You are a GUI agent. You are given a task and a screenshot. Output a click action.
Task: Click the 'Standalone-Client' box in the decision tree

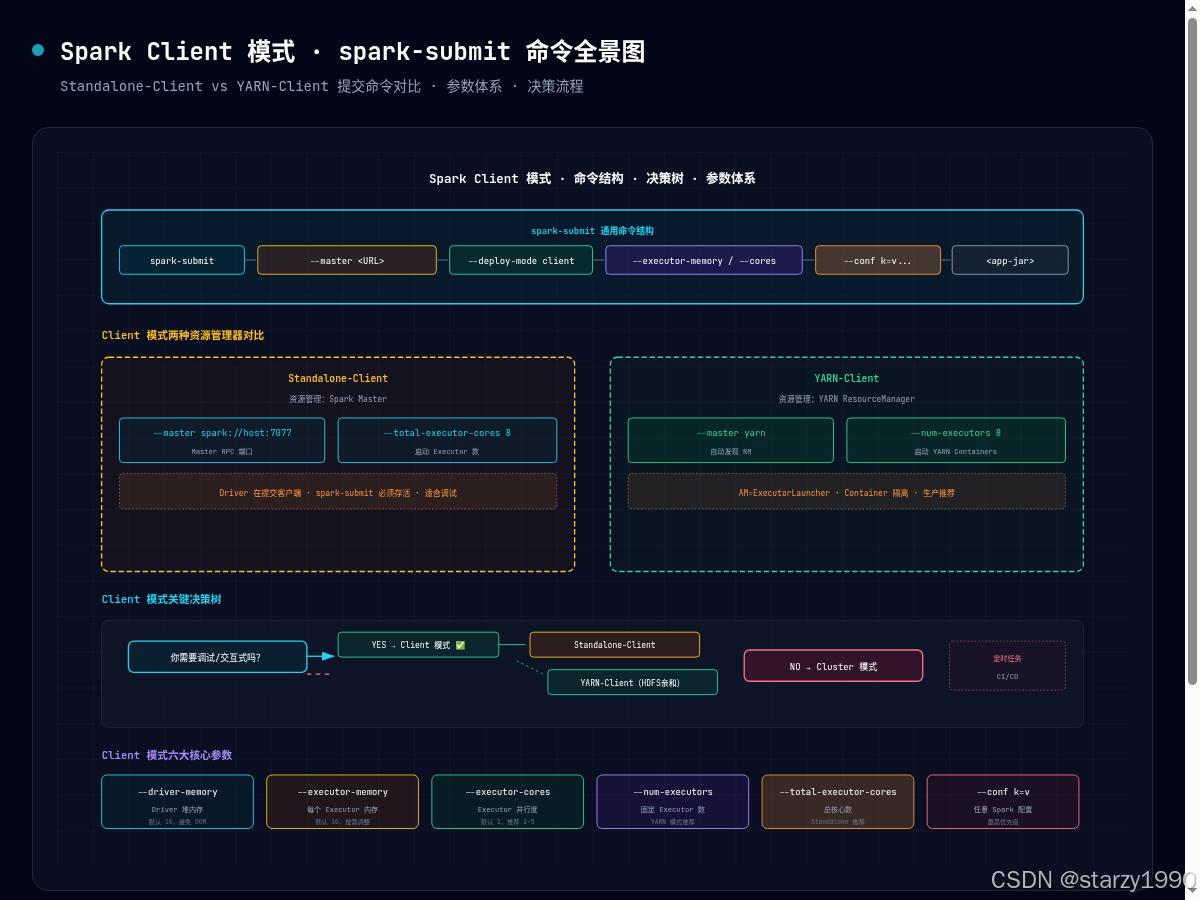point(615,645)
